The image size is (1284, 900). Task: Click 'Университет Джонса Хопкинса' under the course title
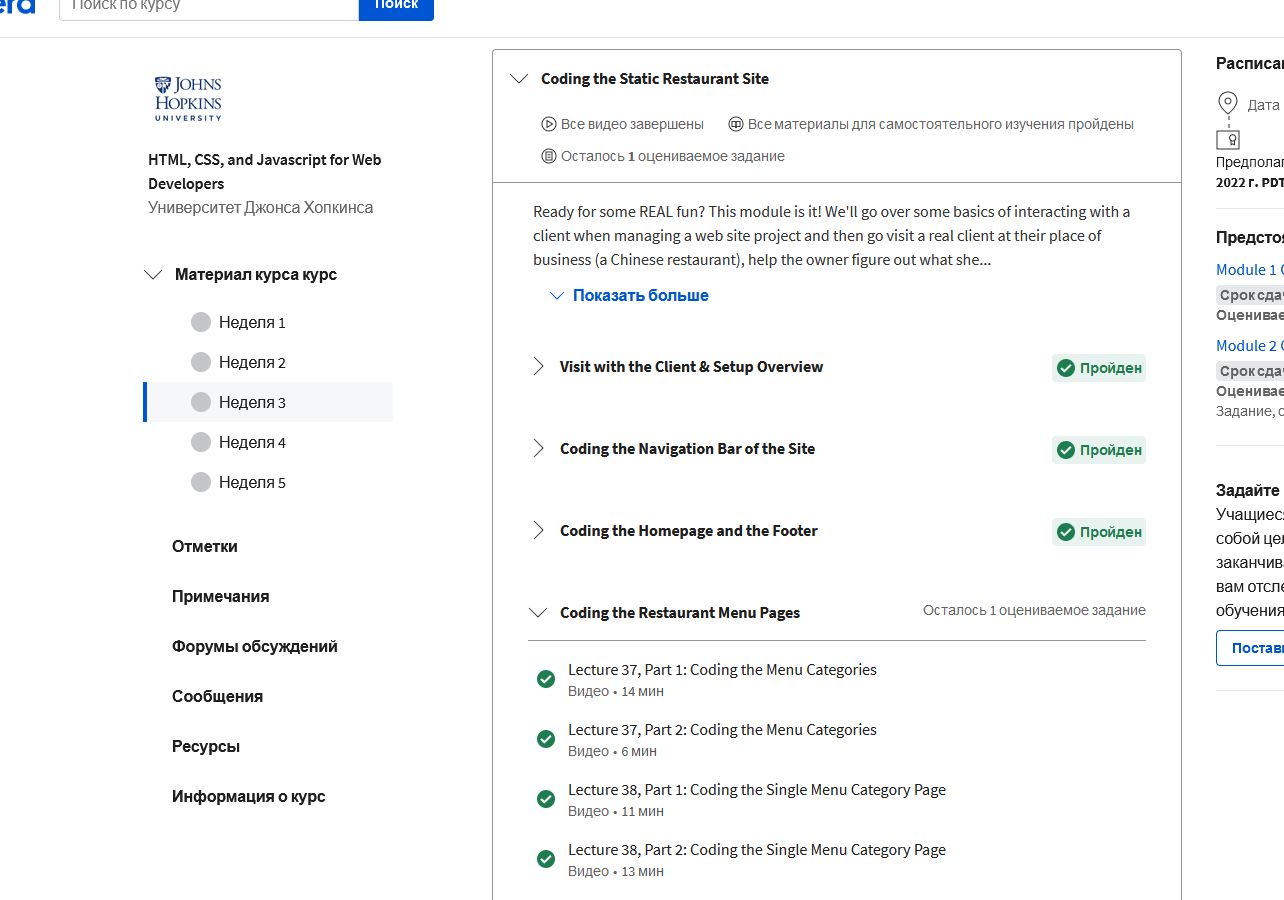pyautogui.click(x=261, y=208)
